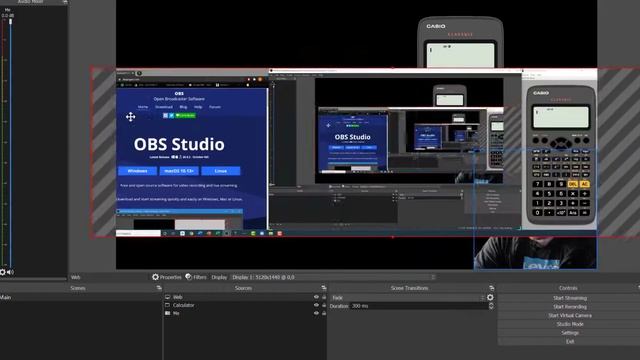The image size is (640, 360).
Task: Hide the Web source with eye icon
Action: click(x=316, y=297)
